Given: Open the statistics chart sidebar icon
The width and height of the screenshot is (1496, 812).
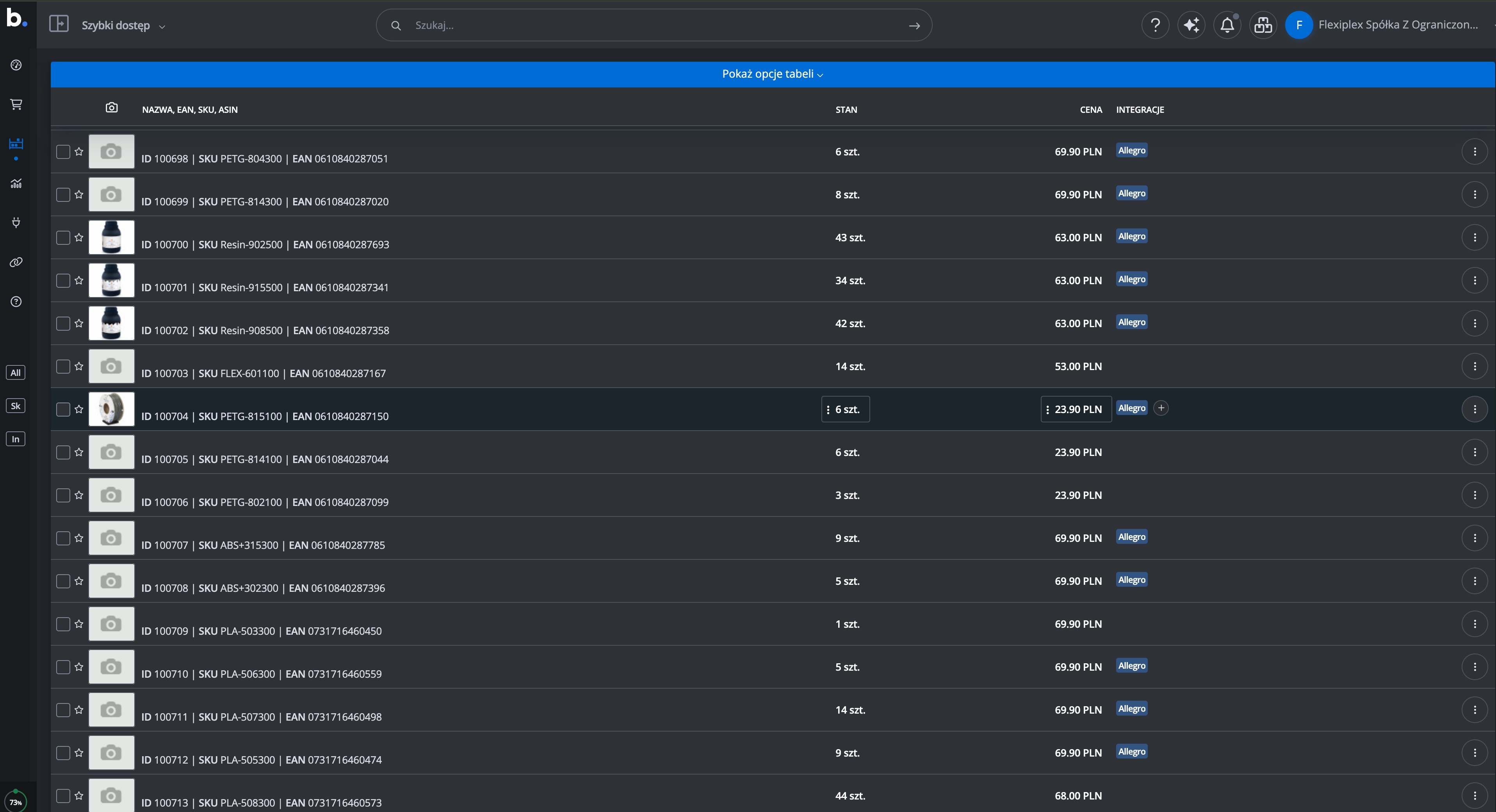Looking at the screenshot, I should pos(16,183).
